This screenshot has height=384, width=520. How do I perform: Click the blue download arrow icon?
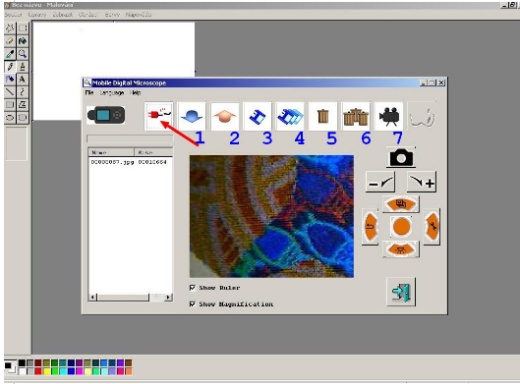(192, 116)
